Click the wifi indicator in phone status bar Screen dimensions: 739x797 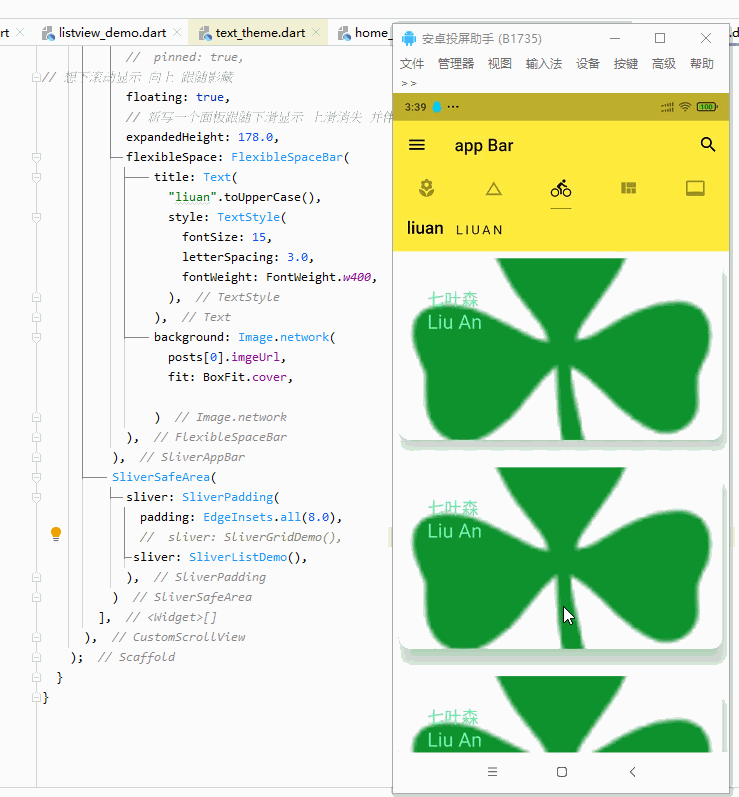point(685,107)
